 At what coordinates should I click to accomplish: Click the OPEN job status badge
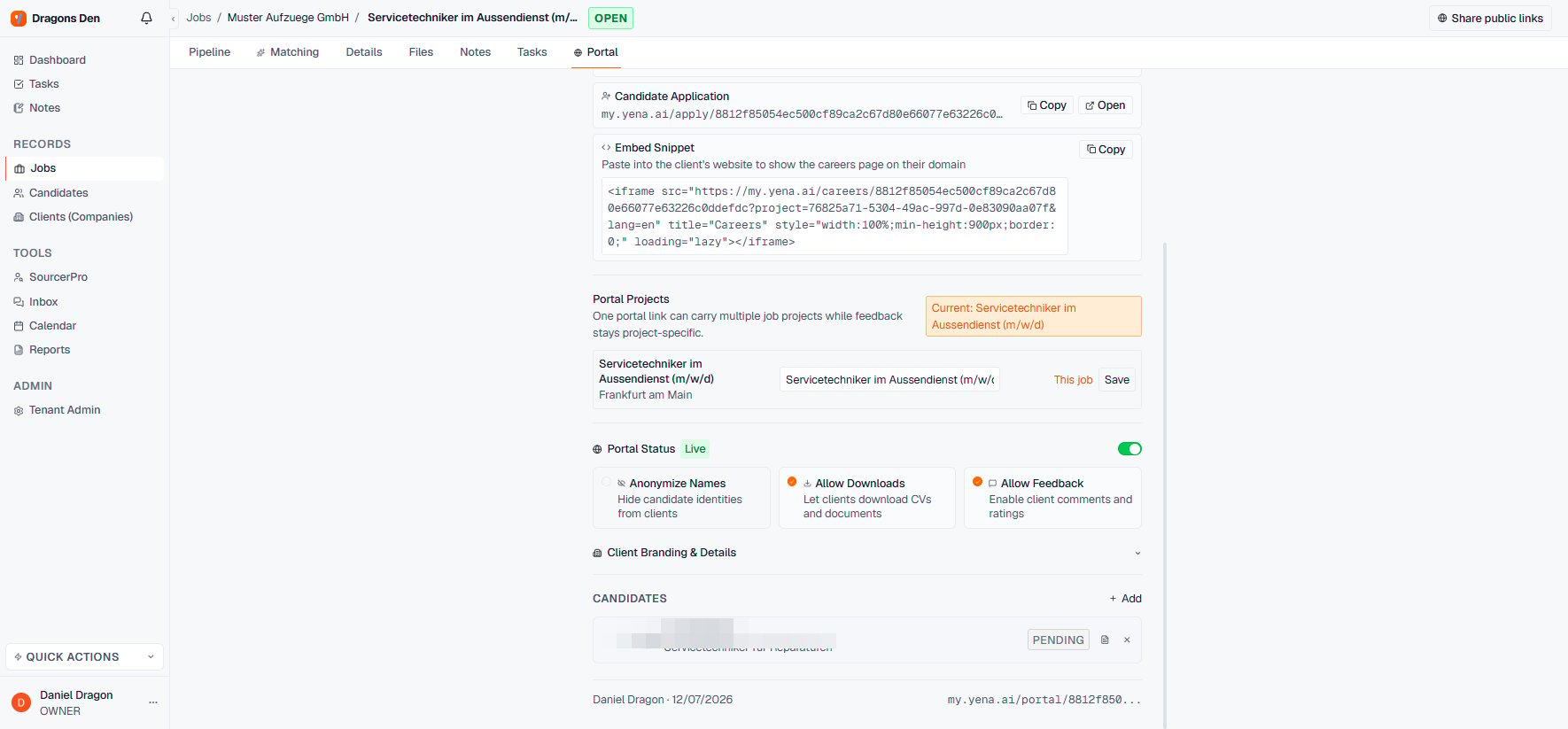coord(610,18)
